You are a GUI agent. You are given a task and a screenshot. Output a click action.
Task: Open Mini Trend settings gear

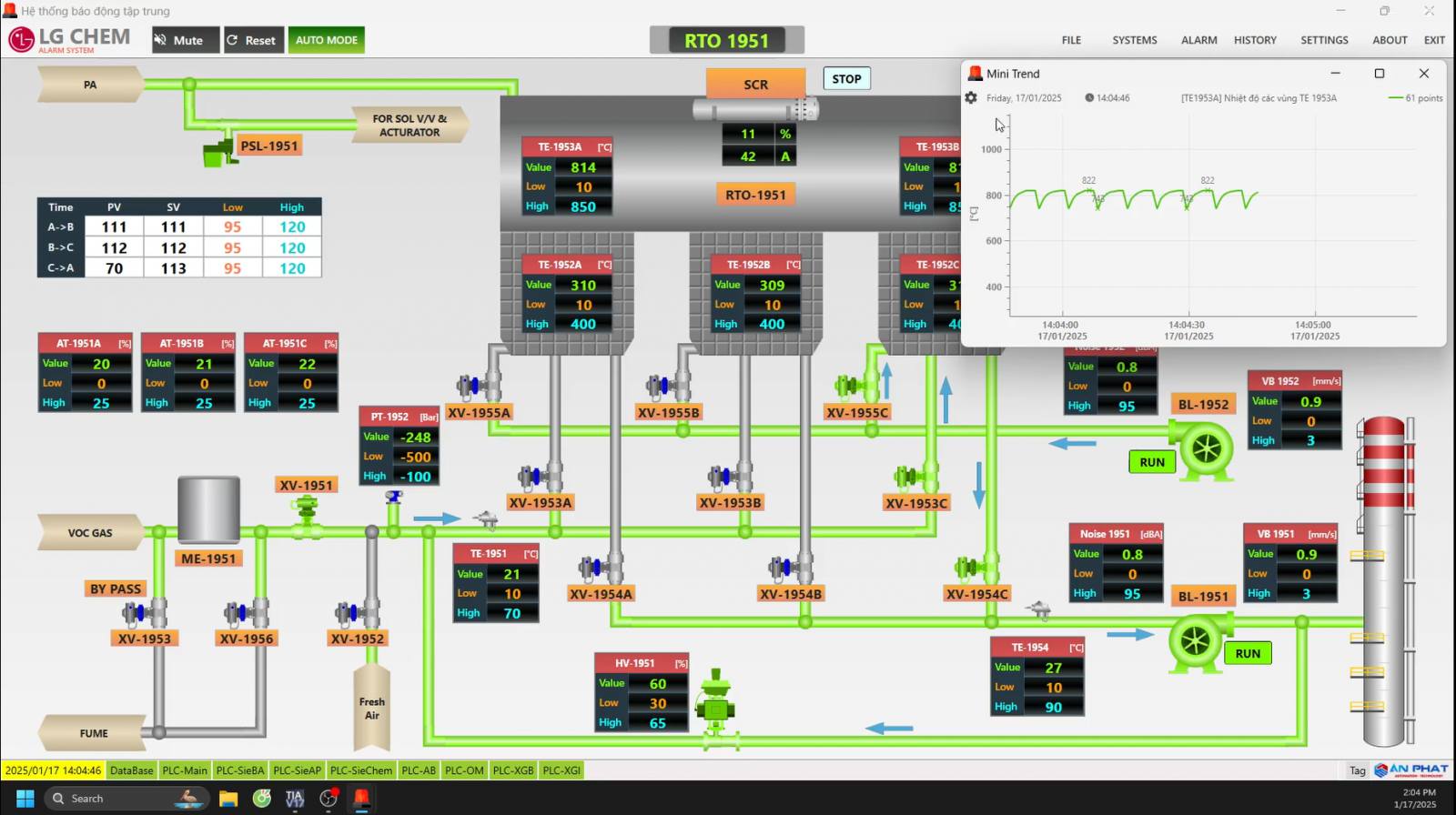(971, 98)
